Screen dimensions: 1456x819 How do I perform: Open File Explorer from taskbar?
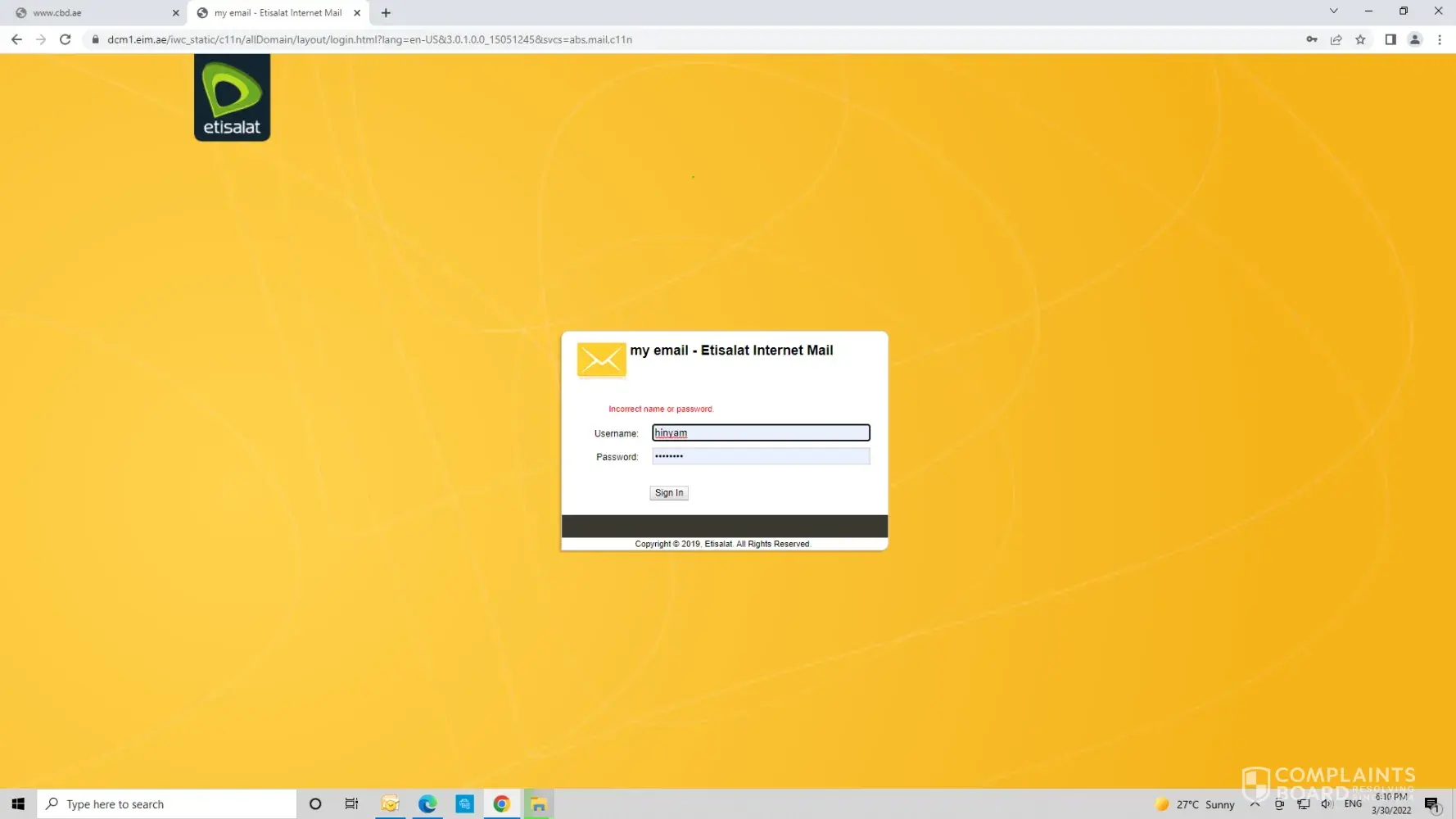(x=539, y=804)
